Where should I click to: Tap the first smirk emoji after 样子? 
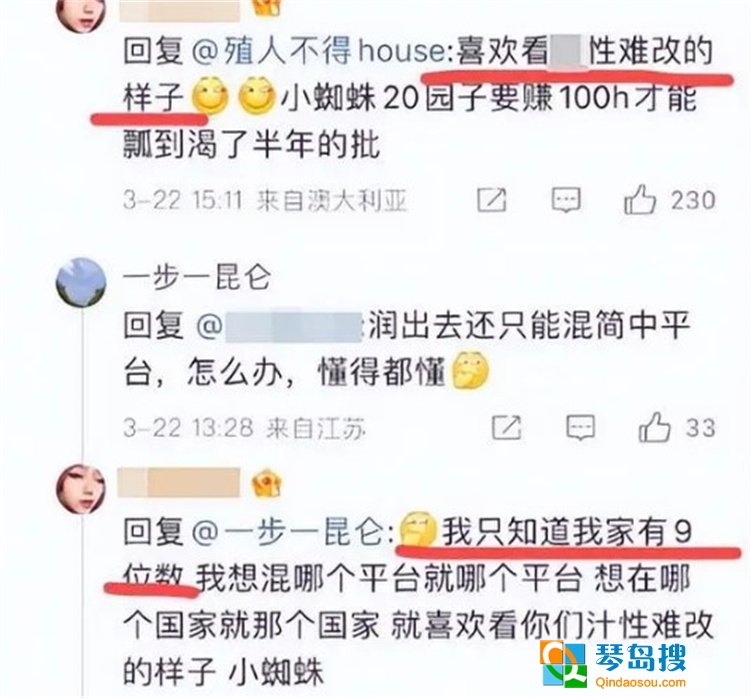[210, 96]
